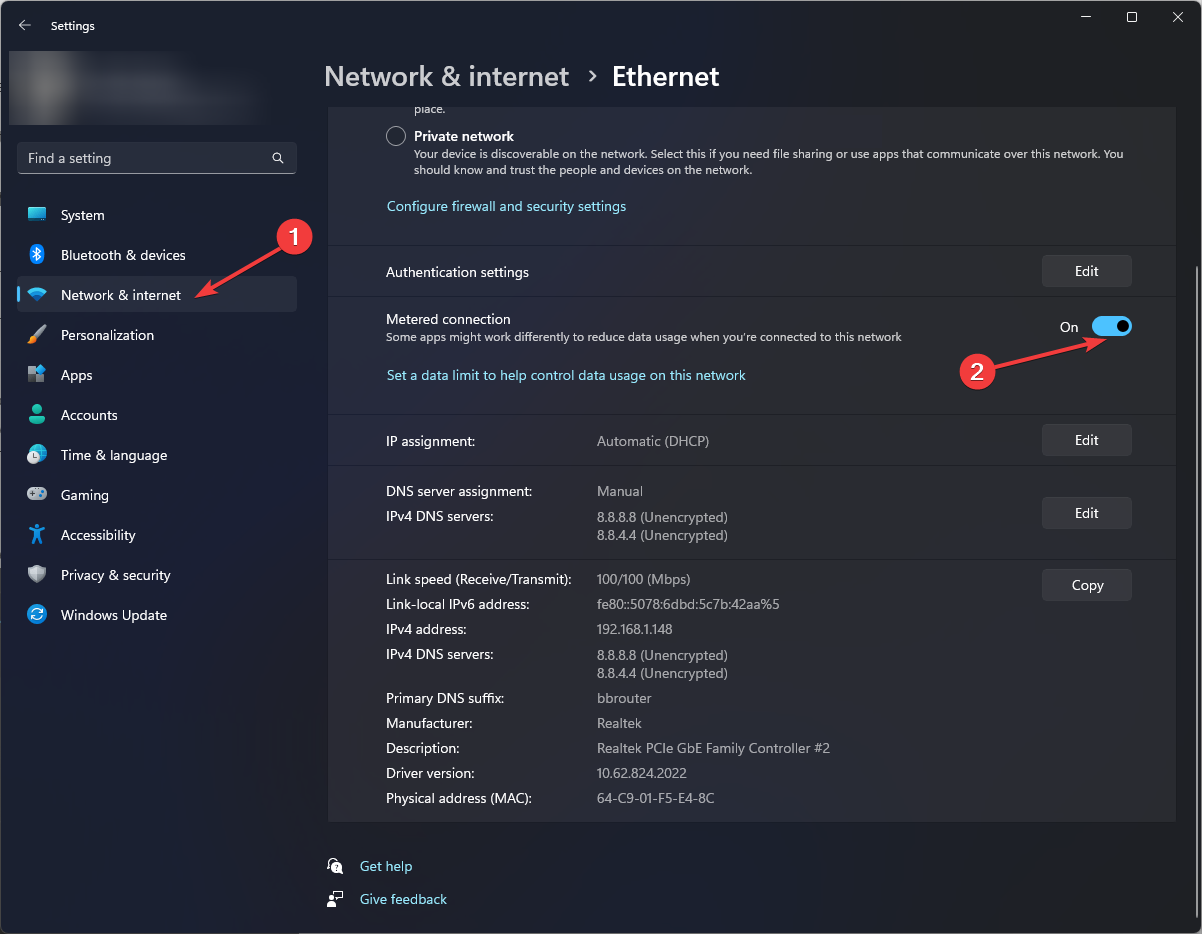1202x934 pixels.
Task: Open Gaming via its controller icon
Action: 37,495
